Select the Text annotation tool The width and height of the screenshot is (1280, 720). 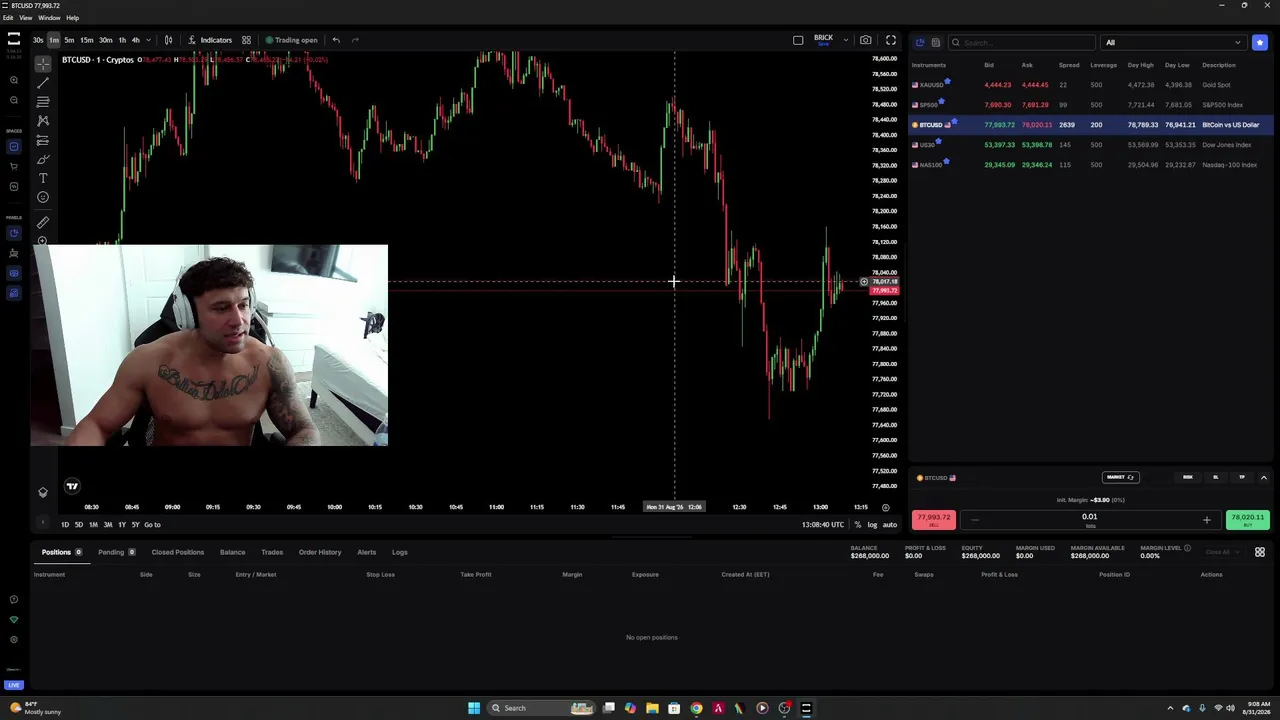tap(43, 178)
